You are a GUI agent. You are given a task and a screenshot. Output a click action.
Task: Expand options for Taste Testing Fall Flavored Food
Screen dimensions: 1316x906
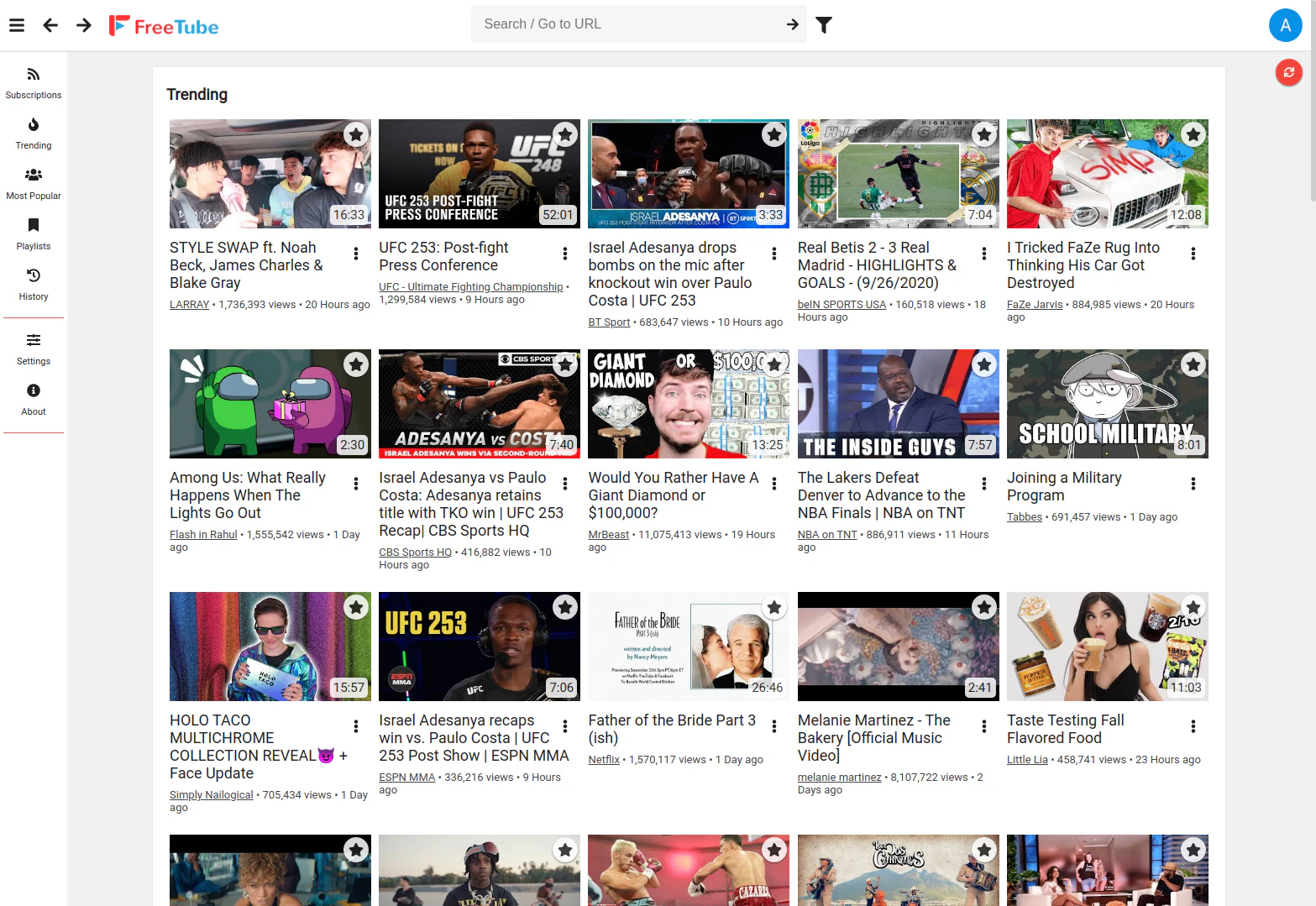click(x=1193, y=725)
